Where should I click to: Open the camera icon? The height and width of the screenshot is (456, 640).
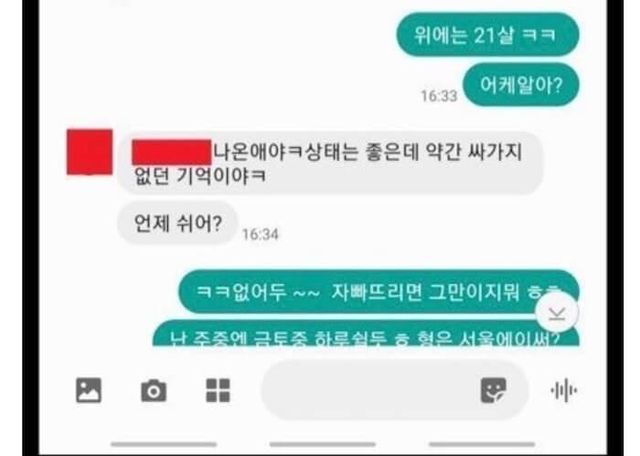[x=153, y=391]
